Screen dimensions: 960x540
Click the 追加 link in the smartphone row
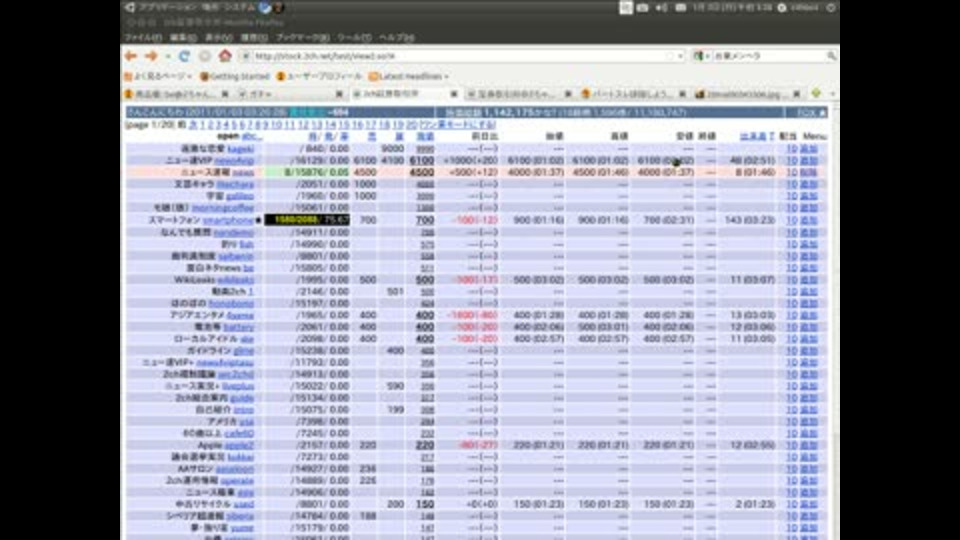click(809, 220)
